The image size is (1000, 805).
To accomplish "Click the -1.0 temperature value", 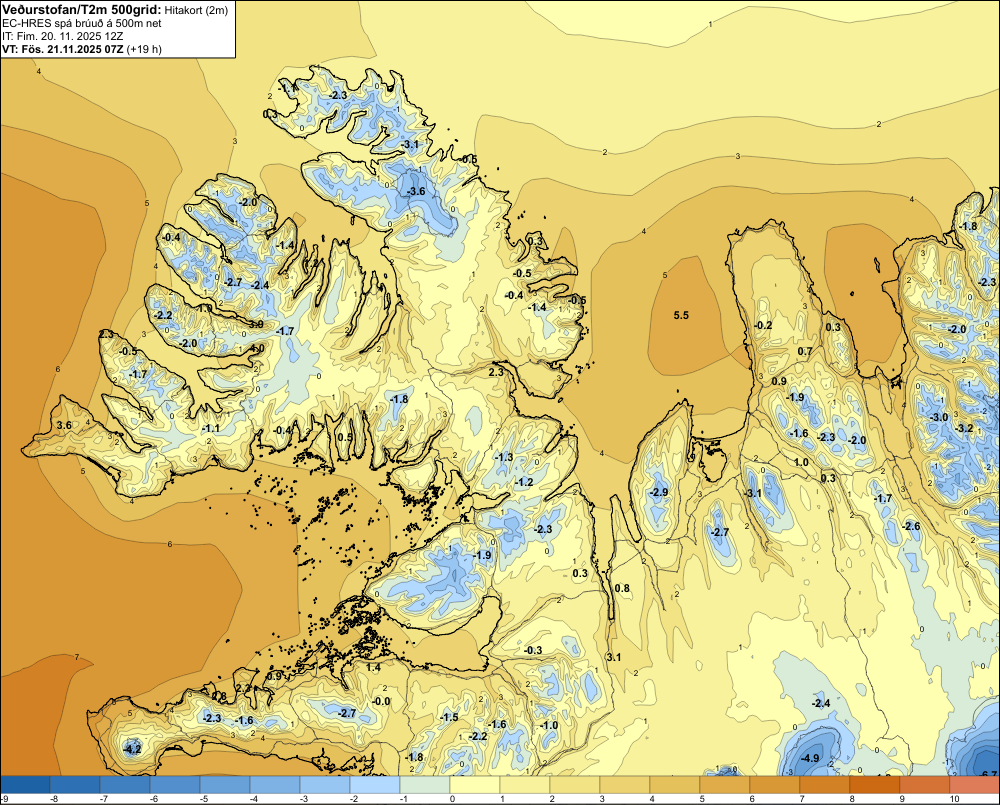I will (548, 725).
